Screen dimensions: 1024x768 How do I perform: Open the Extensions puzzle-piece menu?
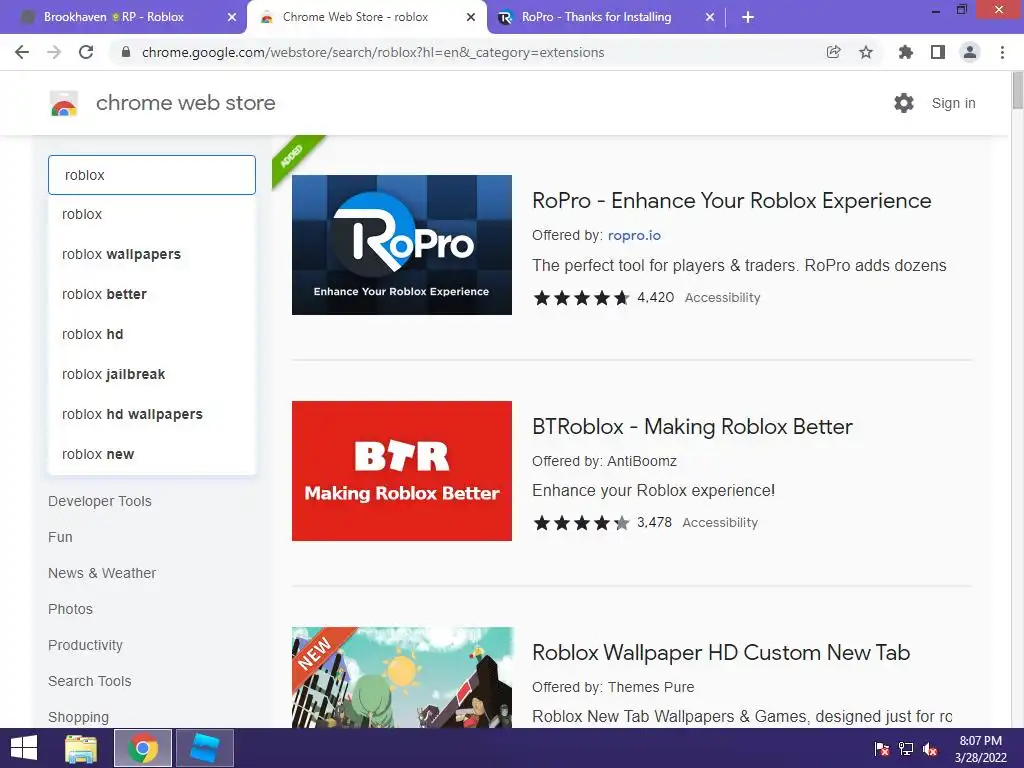905,52
